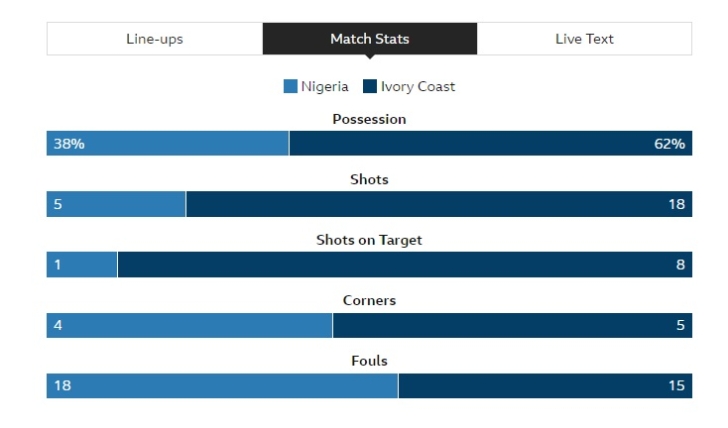Click Ivory Coast's 62% possession bar
Viewport: 728px width, 428px height.
(490, 144)
